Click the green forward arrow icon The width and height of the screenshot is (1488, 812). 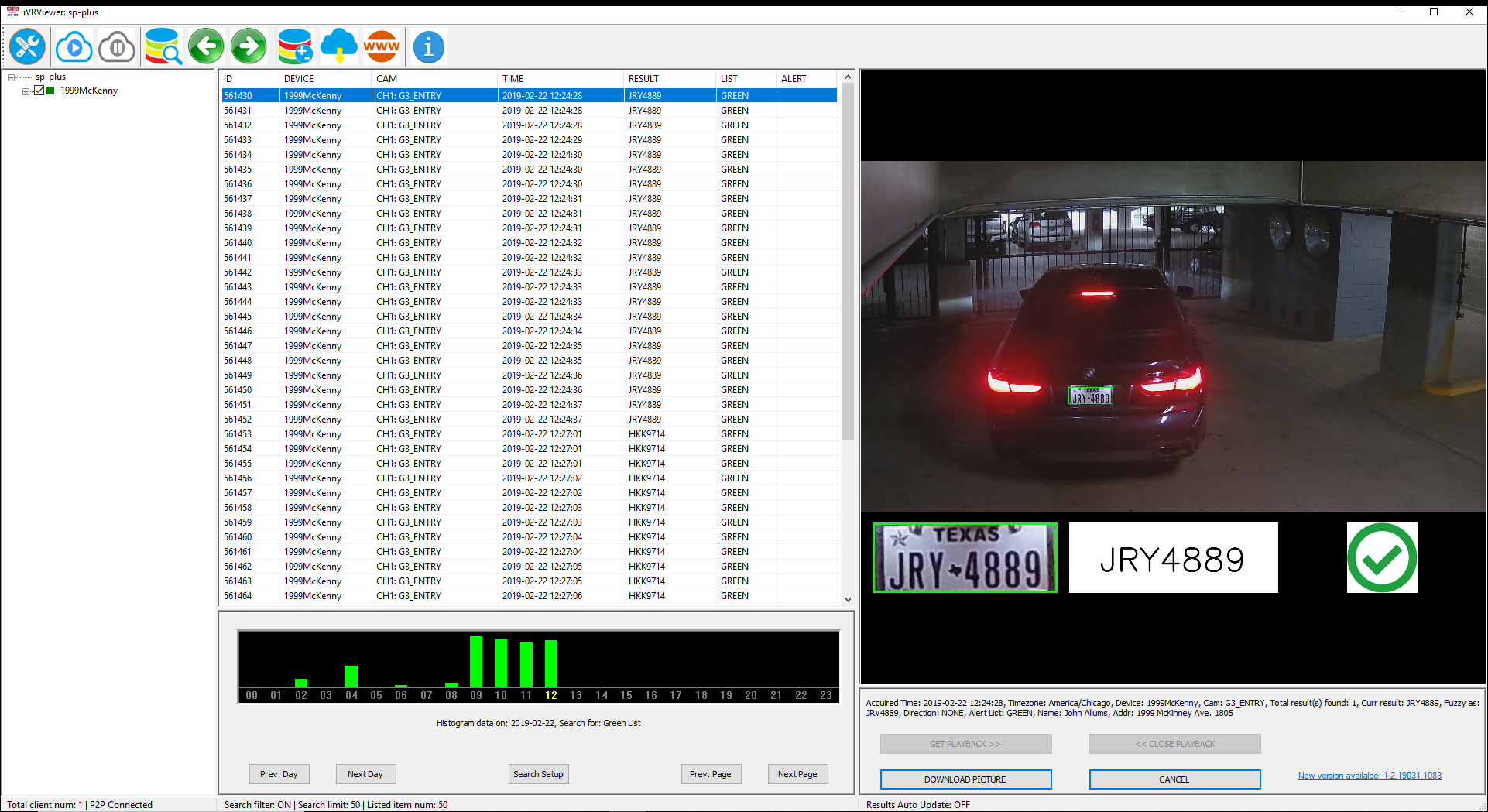pyautogui.click(x=249, y=46)
